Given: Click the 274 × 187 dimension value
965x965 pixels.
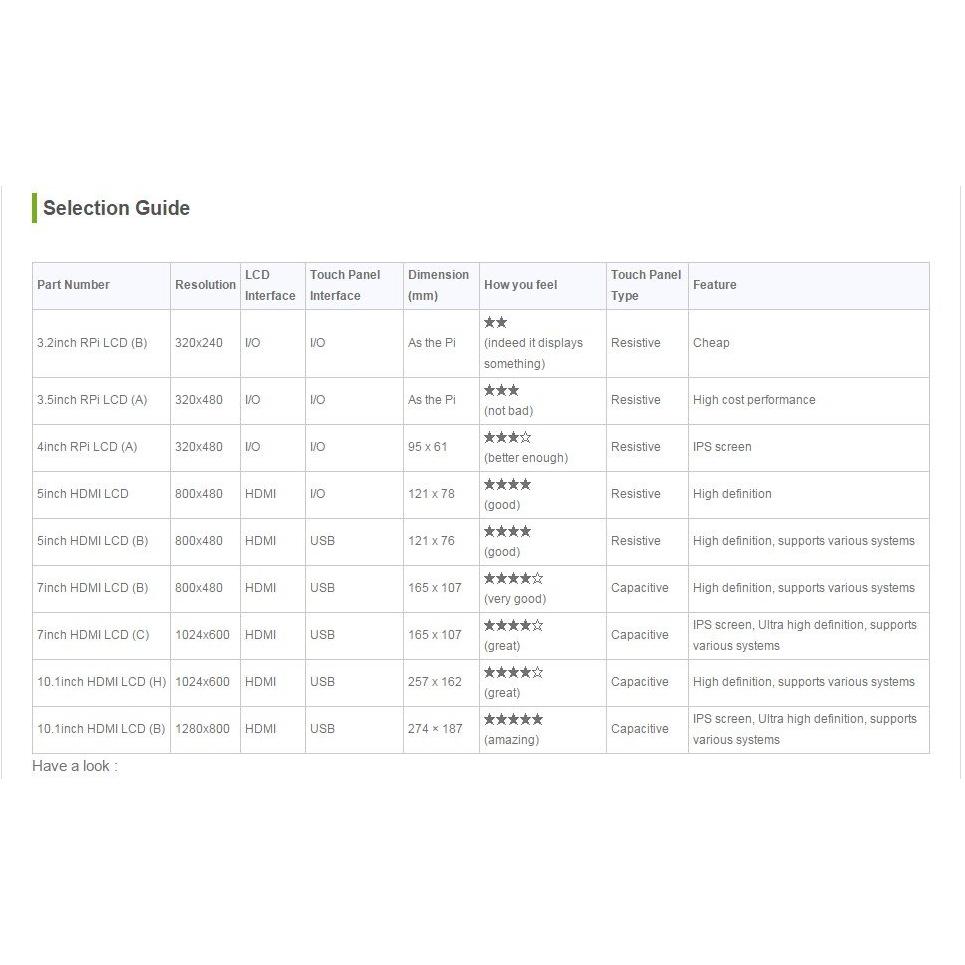Looking at the screenshot, I should [434, 729].
